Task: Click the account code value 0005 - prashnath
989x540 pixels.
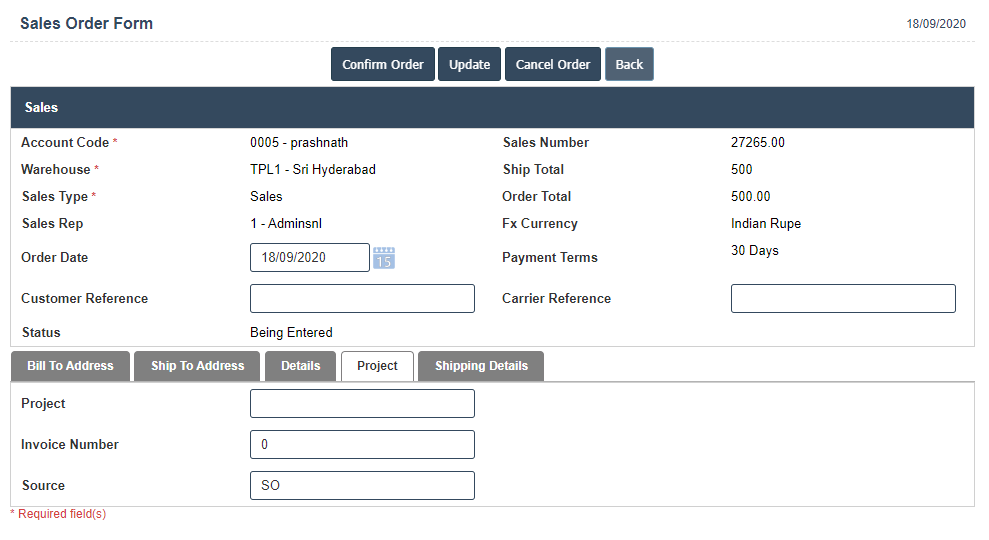Action: pos(299,143)
